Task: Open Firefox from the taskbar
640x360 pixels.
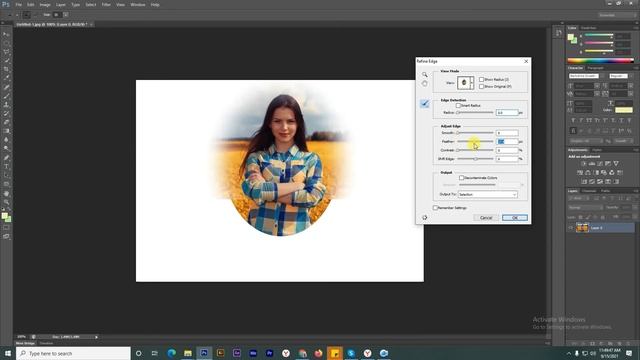Action: pyautogui.click(x=318, y=353)
